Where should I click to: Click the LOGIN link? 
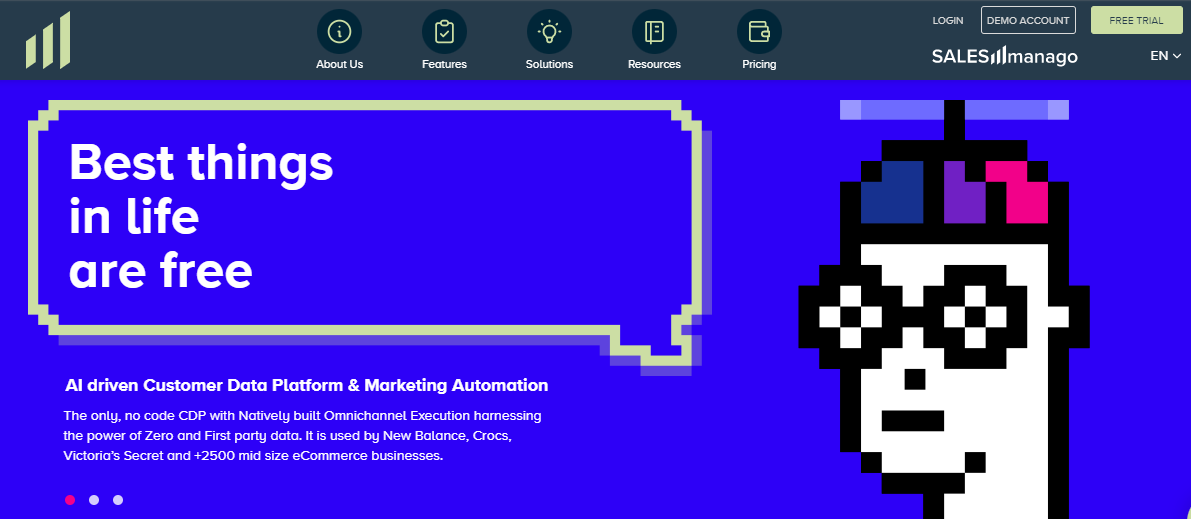tap(948, 21)
